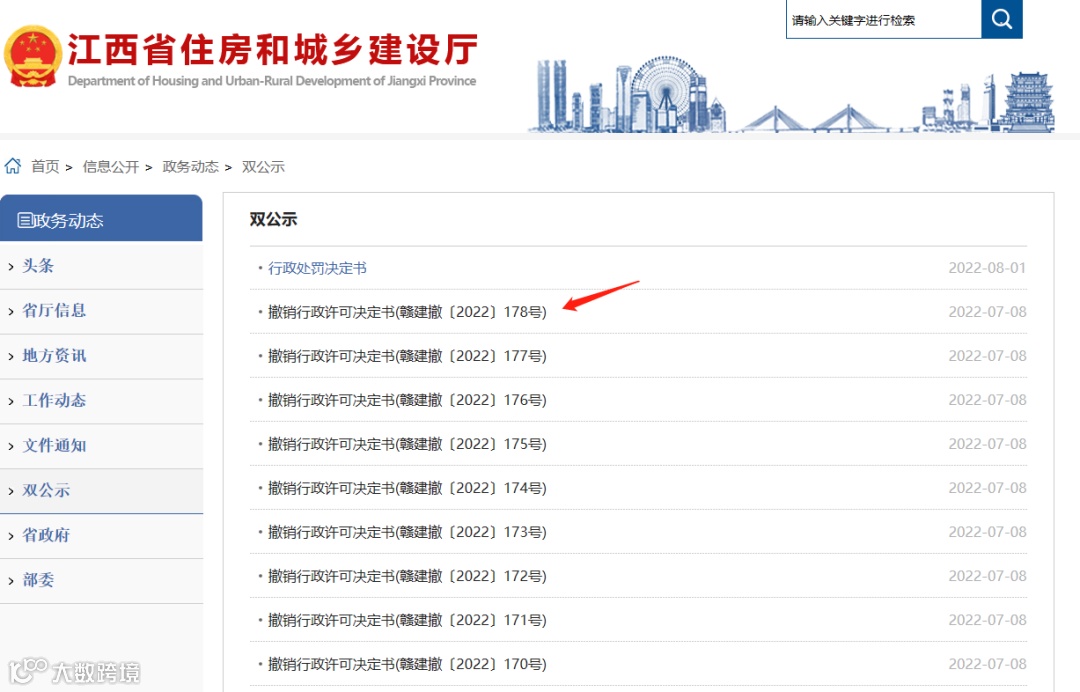
Task: Select 双公示 in sidebar menu
Action: pos(46,490)
